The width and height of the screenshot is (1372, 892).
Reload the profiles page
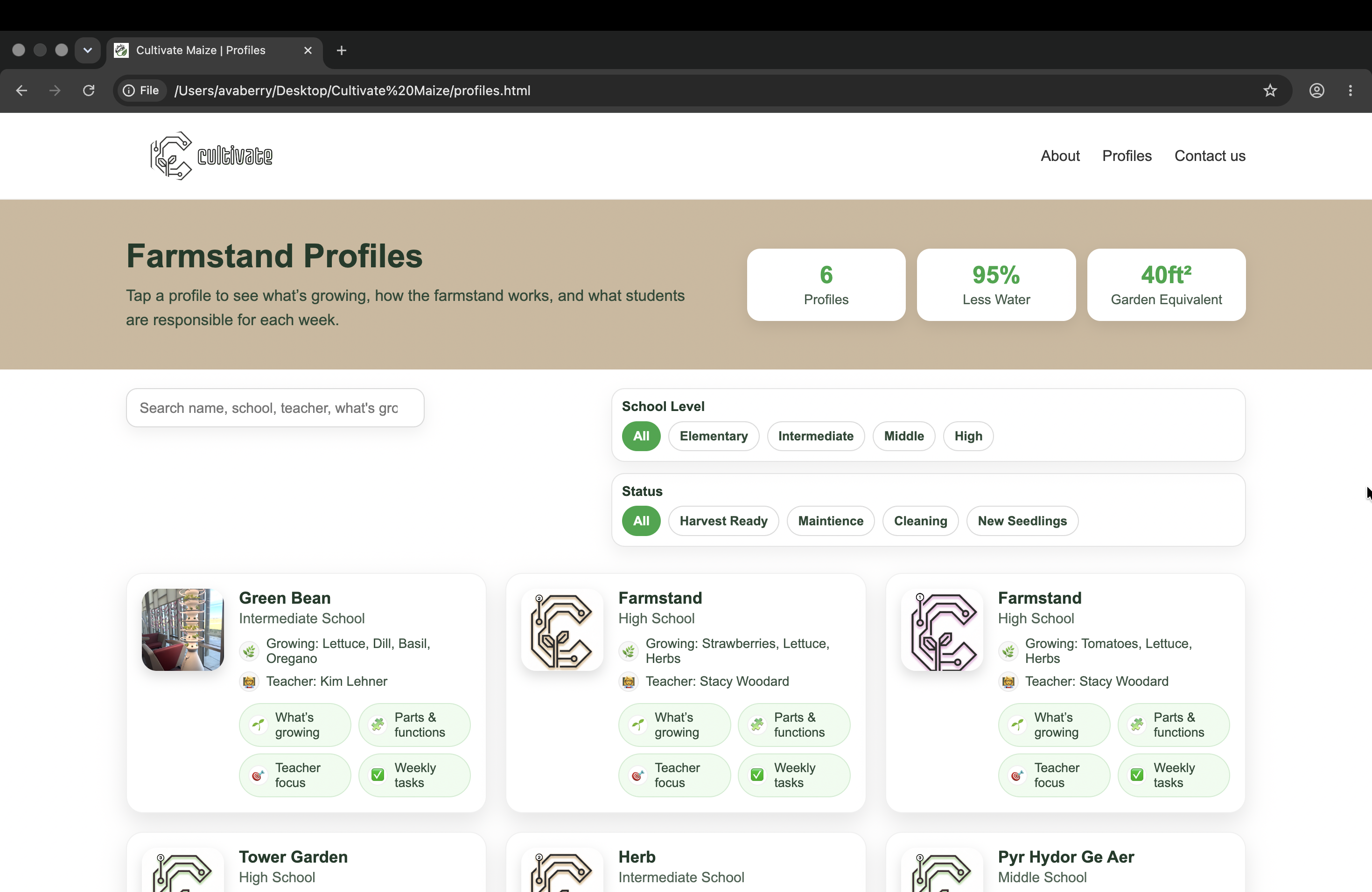coord(89,91)
